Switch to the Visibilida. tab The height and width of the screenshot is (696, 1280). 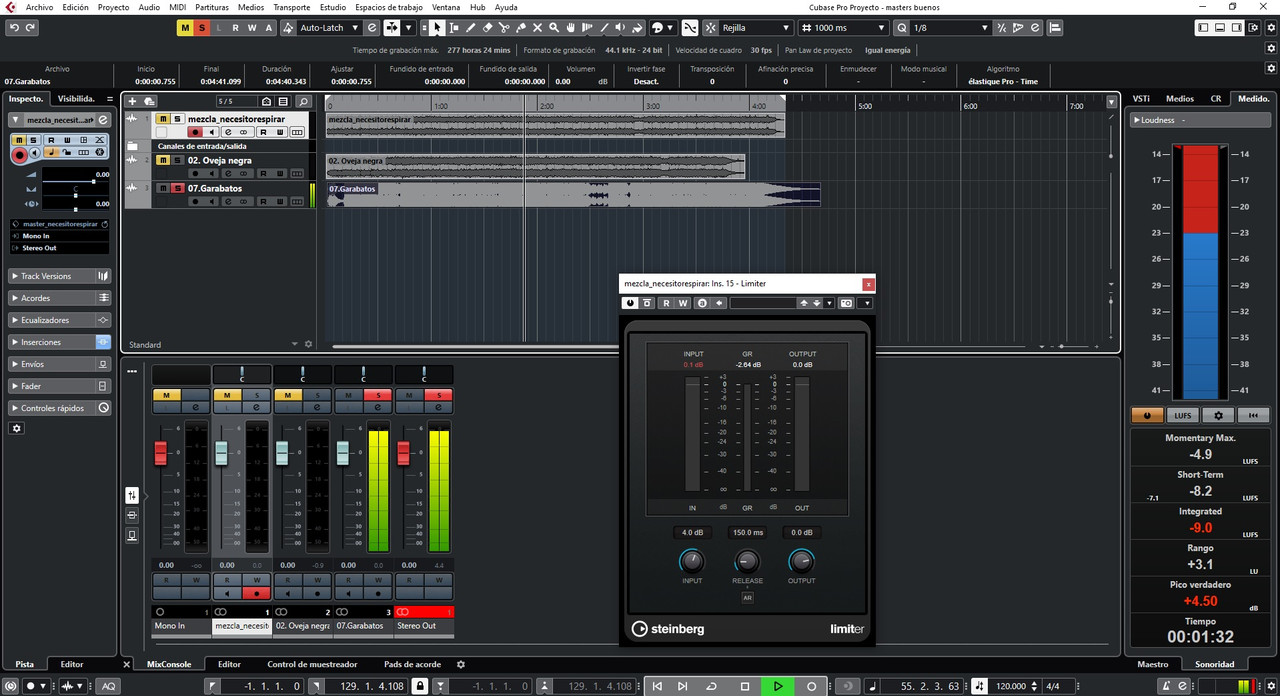tap(76, 98)
